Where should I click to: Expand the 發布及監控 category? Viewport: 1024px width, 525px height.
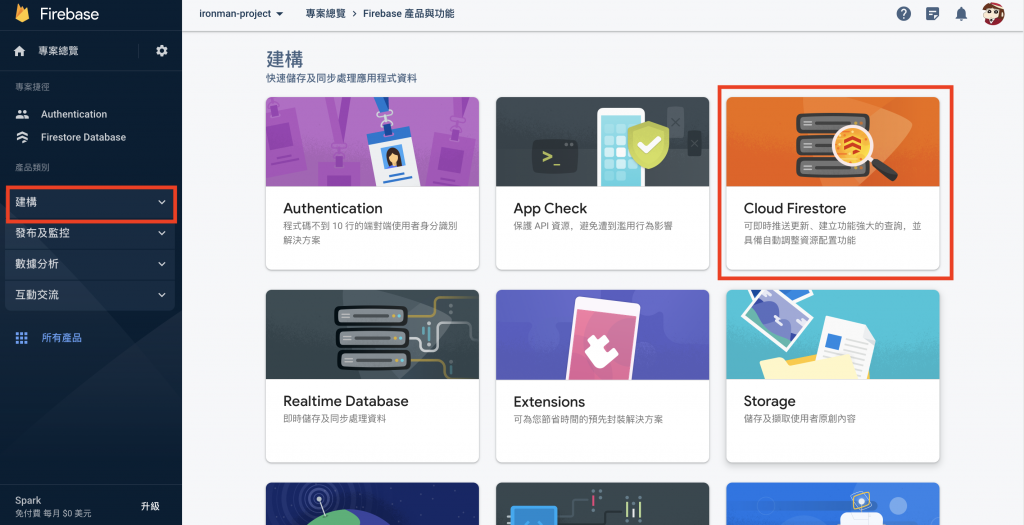click(x=91, y=232)
